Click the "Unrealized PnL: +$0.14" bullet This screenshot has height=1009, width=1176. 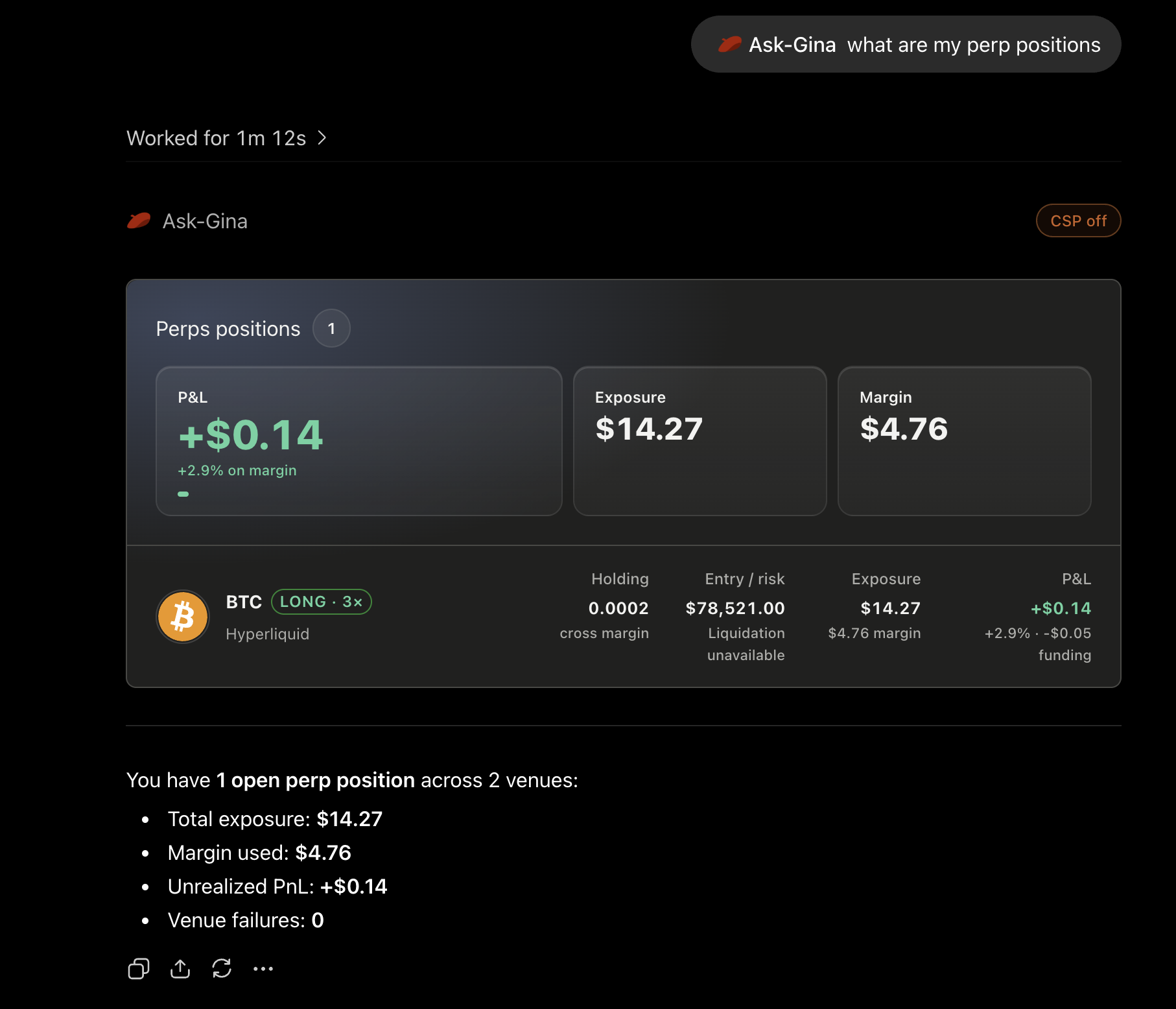[277, 886]
